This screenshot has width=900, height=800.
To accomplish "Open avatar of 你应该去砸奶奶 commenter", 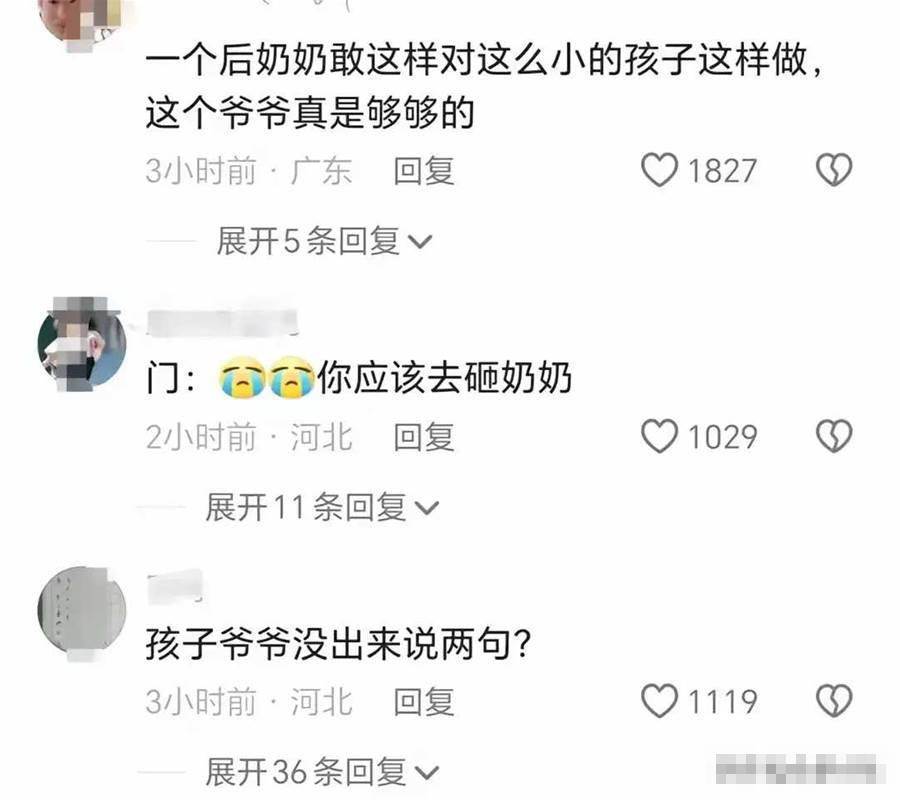I will tap(82, 343).
